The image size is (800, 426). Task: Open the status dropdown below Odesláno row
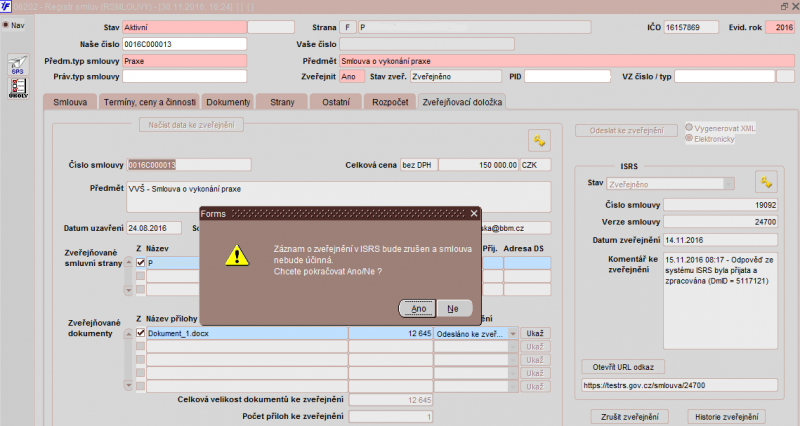513,347
